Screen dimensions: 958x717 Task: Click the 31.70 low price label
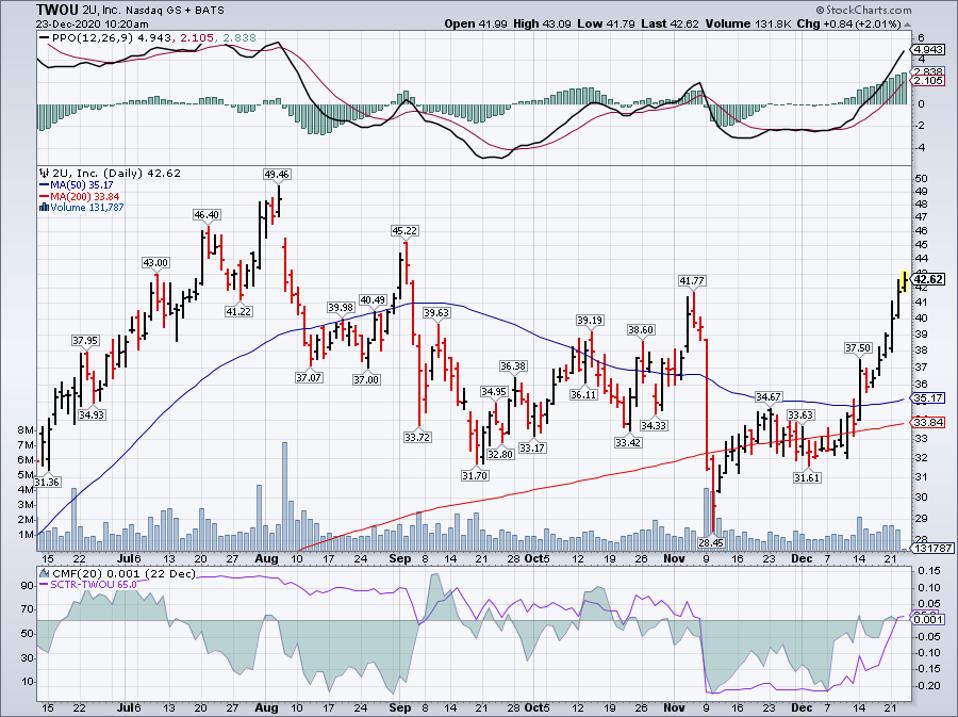coord(475,475)
